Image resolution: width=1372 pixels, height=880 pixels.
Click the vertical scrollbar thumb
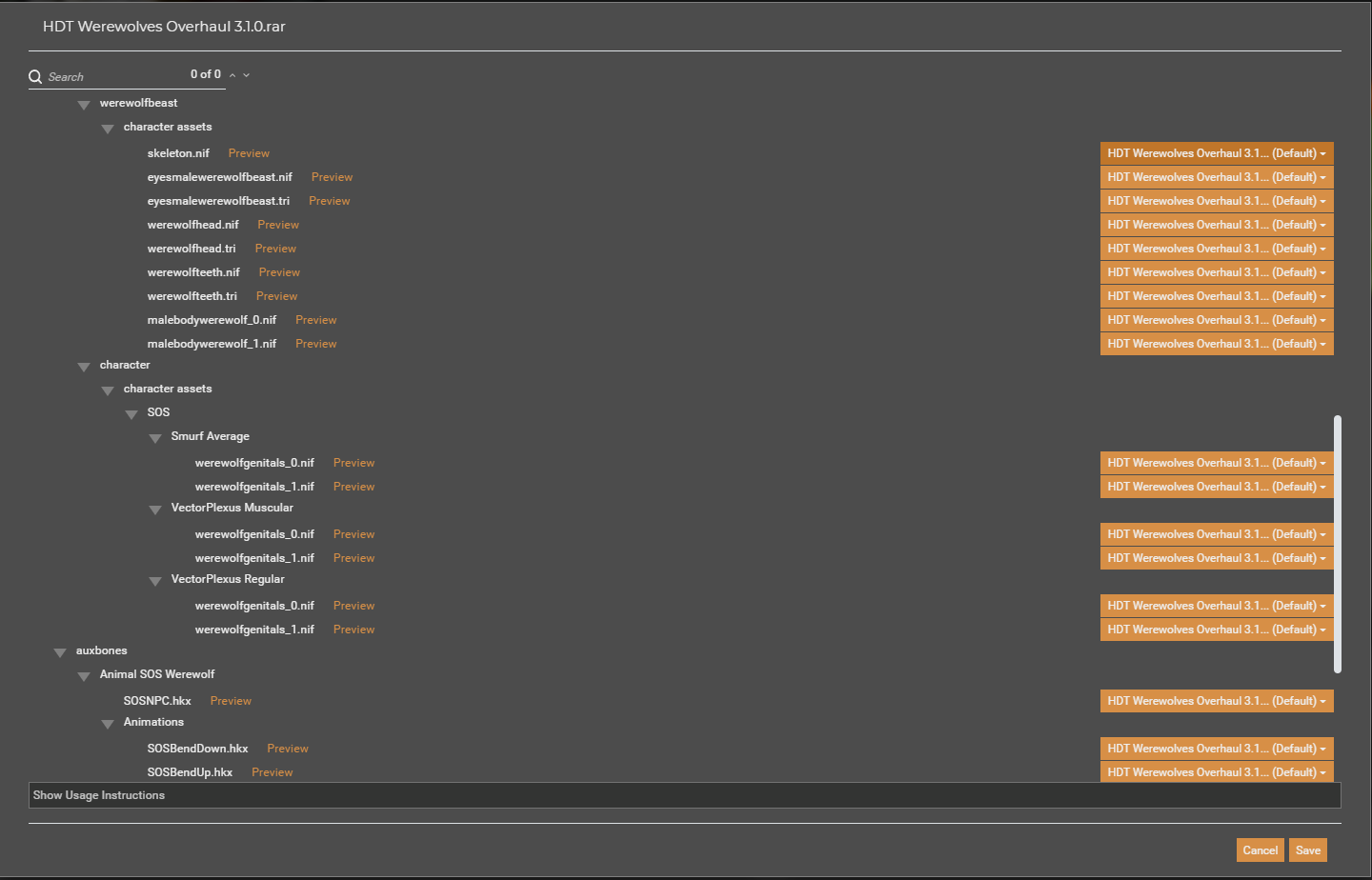pyautogui.click(x=1338, y=544)
